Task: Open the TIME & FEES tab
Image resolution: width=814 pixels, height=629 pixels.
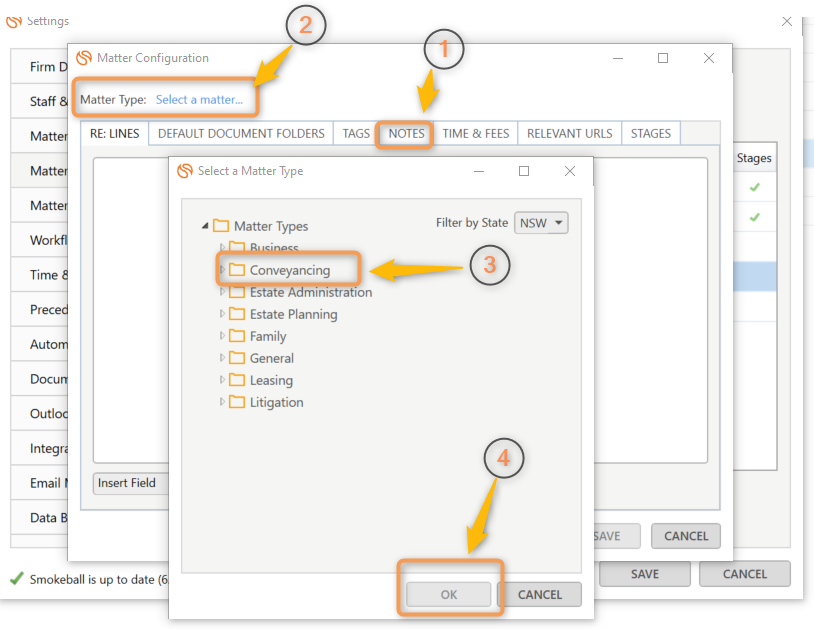Action: 476,133
